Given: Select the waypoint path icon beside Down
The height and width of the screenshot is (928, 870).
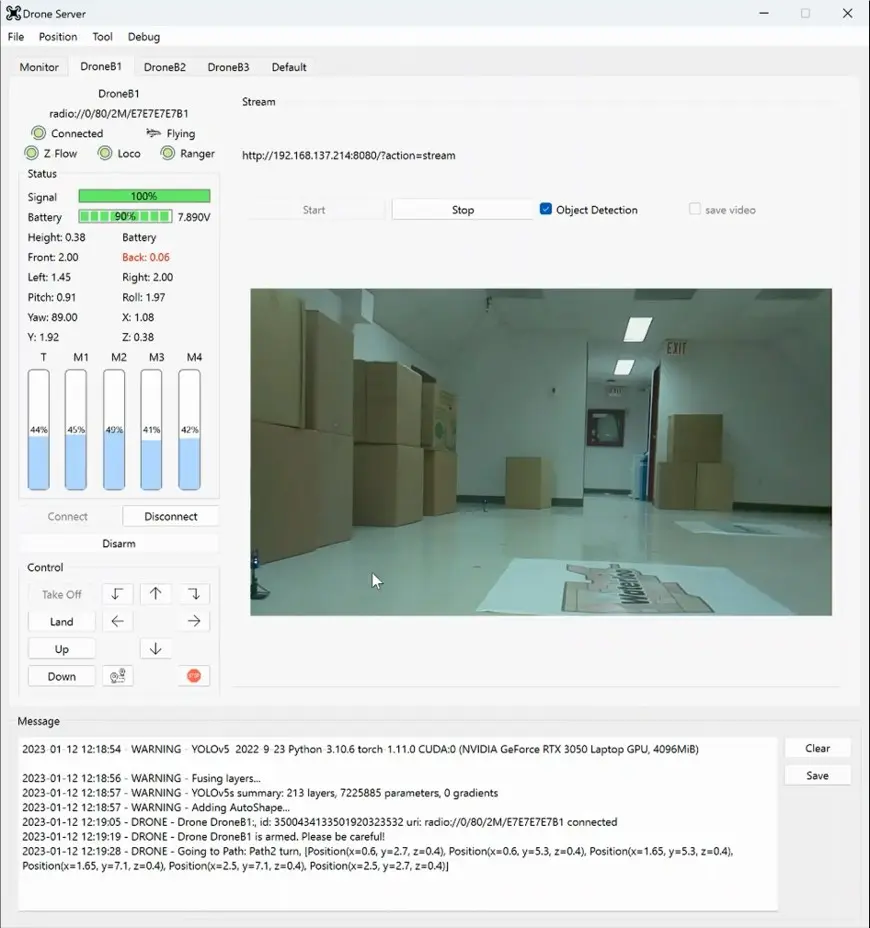Looking at the screenshot, I should pos(118,675).
